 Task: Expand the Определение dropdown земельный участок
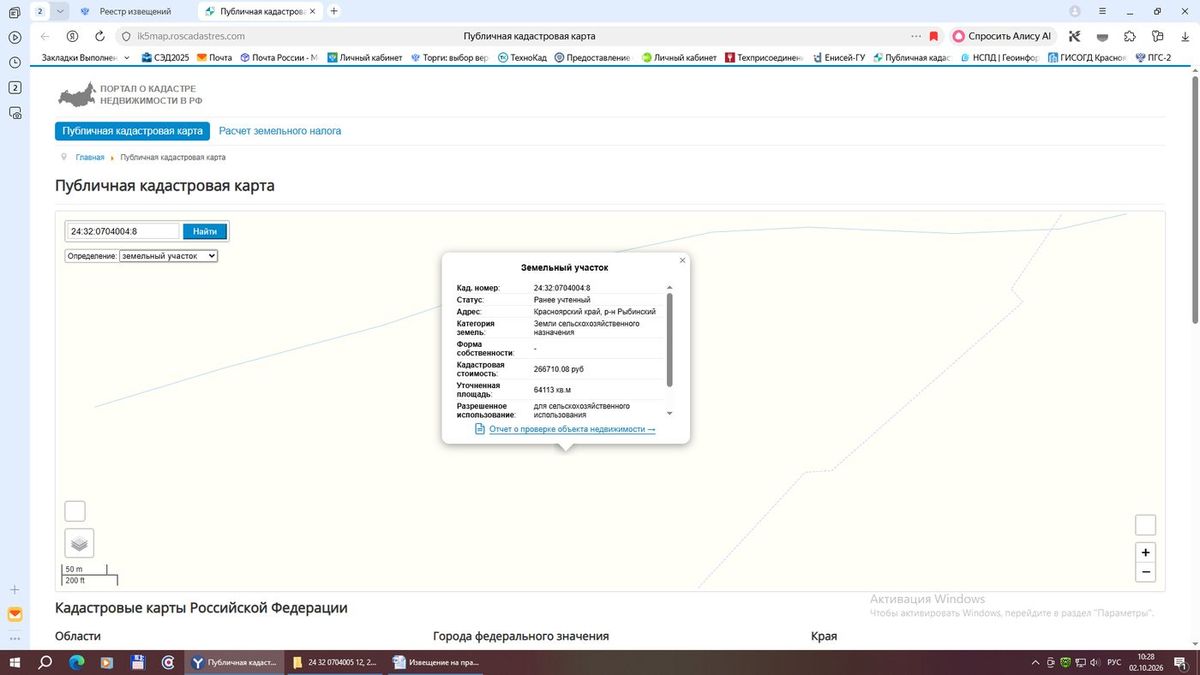point(168,256)
